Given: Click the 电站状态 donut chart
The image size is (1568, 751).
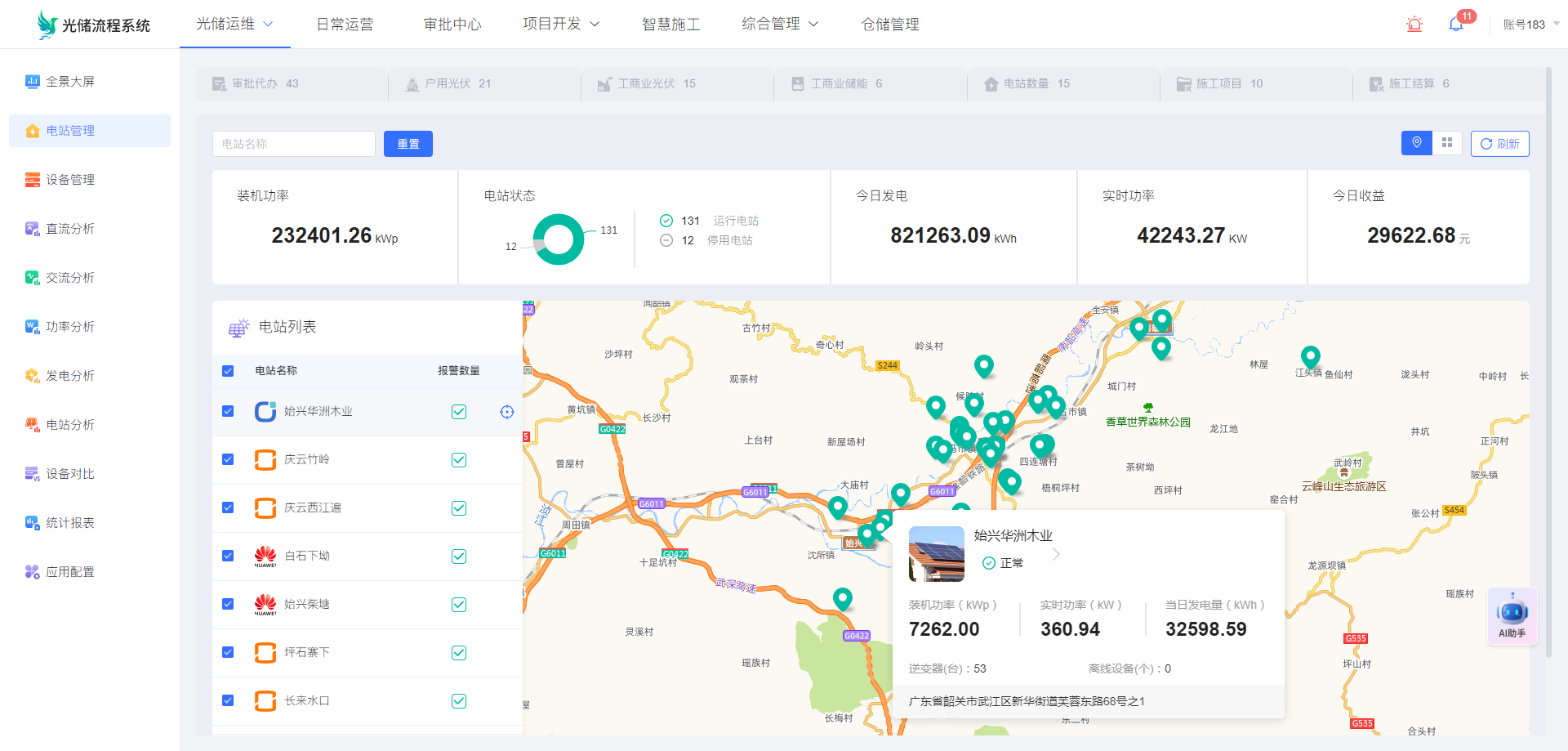Looking at the screenshot, I should click(559, 239).
